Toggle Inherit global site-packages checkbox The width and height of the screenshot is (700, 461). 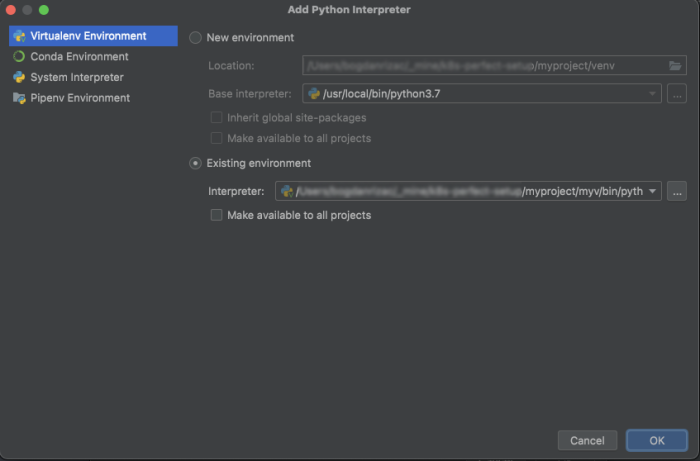click(217, 117)
